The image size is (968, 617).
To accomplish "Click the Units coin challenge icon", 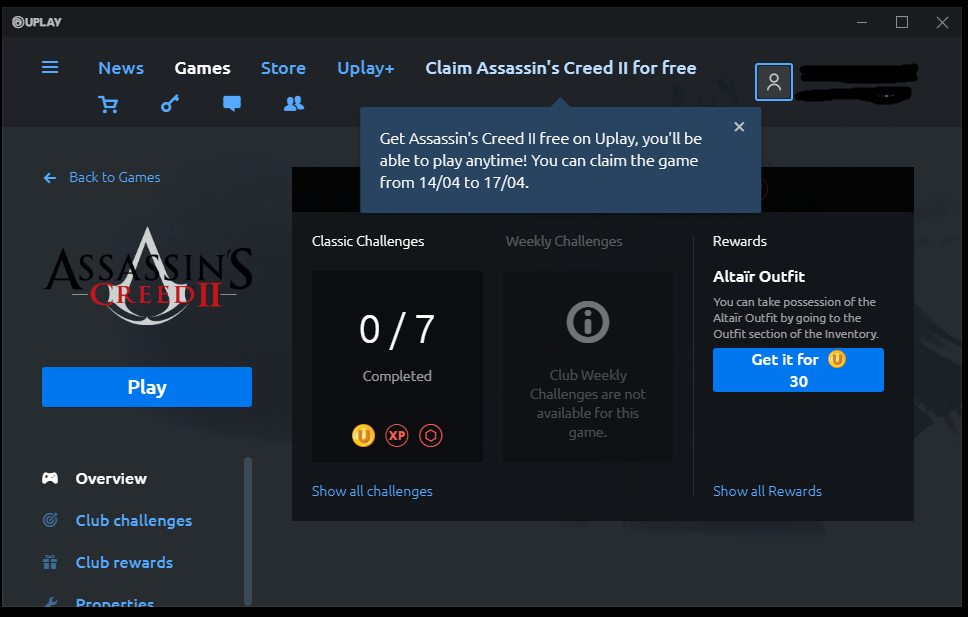I will pos(364,435).
